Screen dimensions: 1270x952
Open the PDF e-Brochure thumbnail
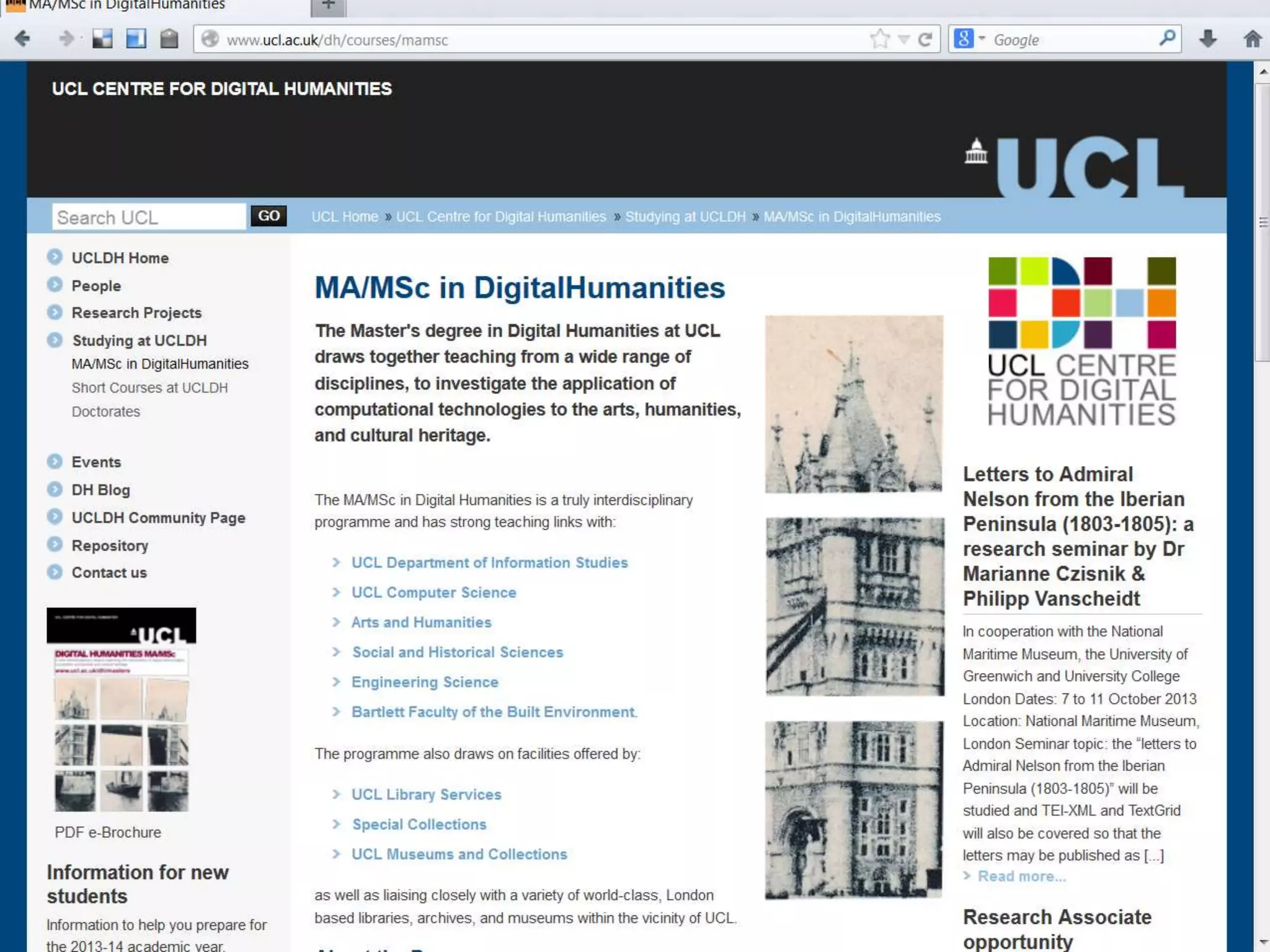tap(122, 710)
